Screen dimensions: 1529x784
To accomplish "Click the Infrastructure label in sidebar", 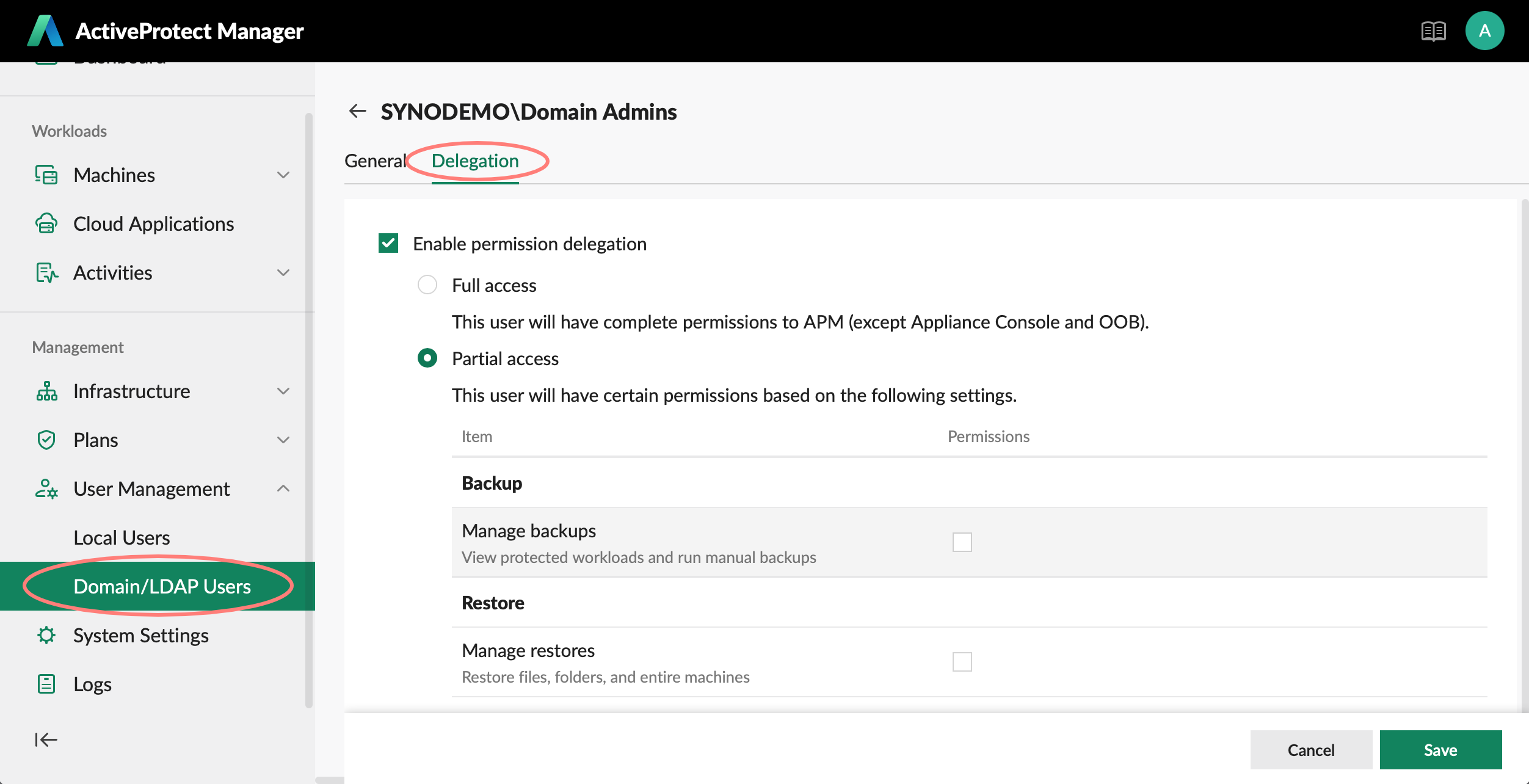I will point(132,391).
